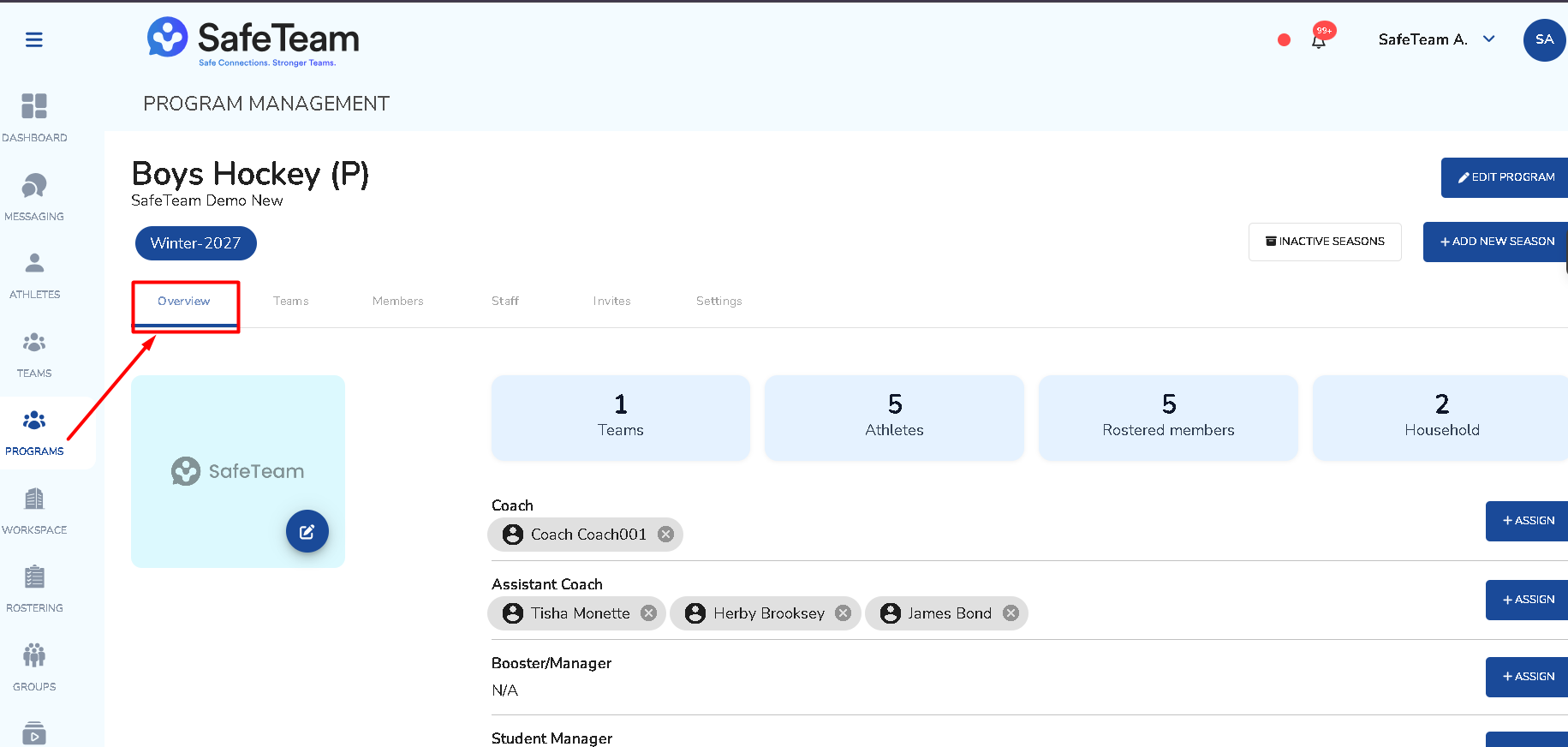
Task: Remove James Bond from Assistant Coach
Action: (1011, 613)
